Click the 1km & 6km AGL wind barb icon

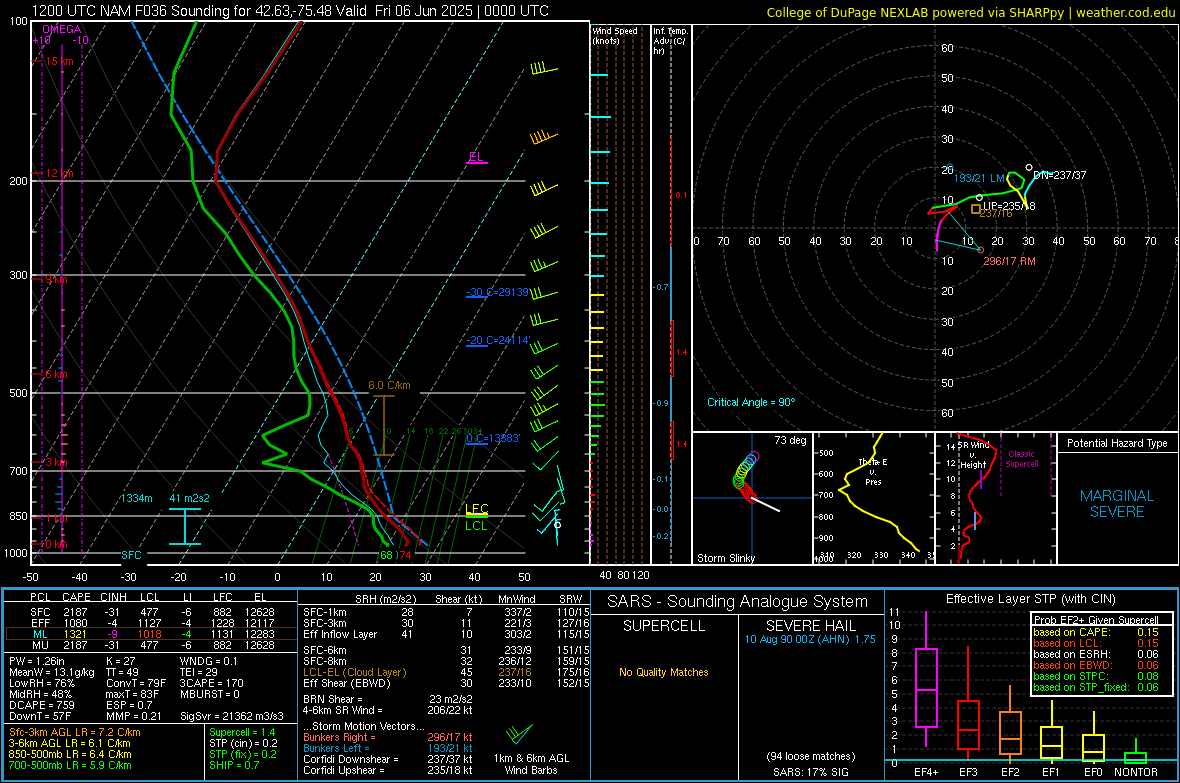point(519,733)
